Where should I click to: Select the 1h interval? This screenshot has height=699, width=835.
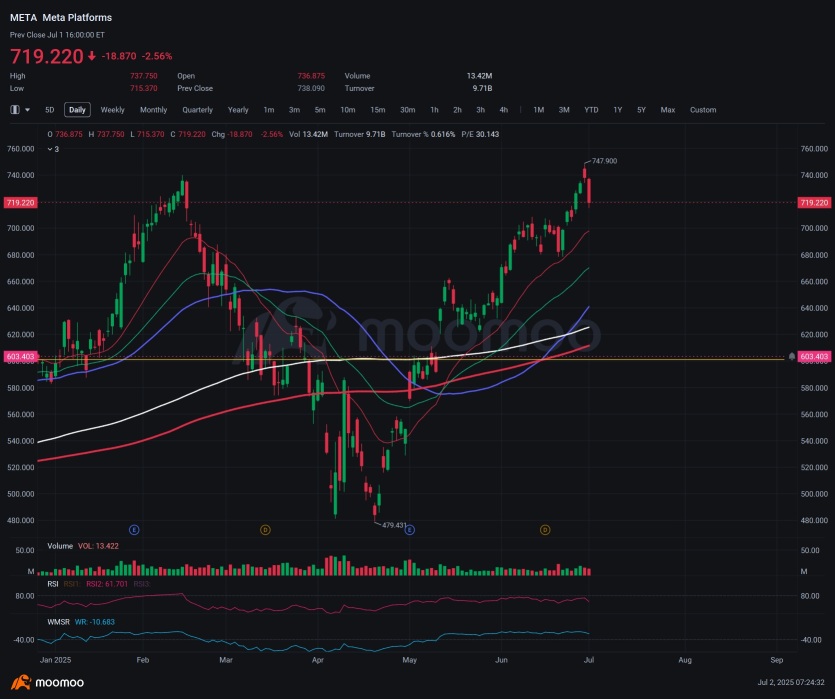tap(435, 110)
